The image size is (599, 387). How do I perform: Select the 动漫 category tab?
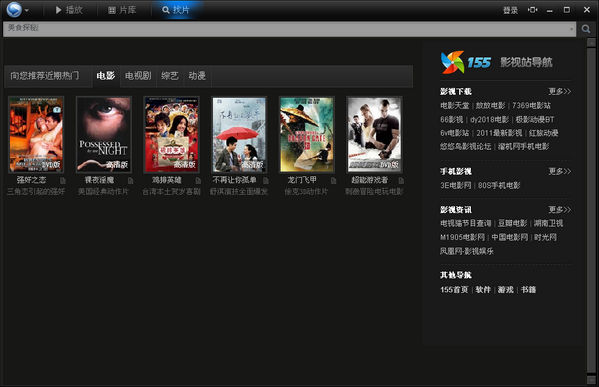[197, 76]
